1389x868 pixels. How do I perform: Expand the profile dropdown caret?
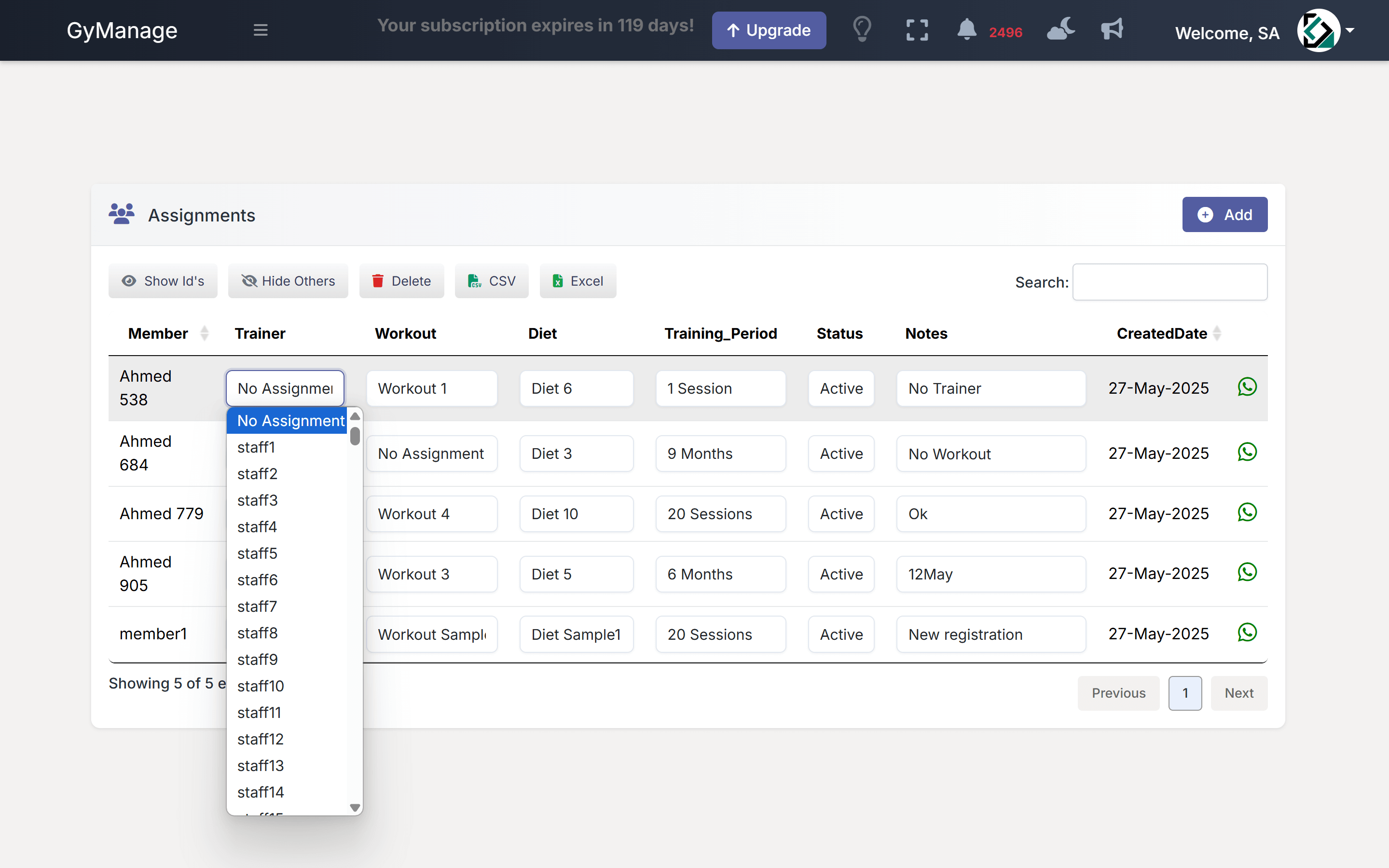1350,30
